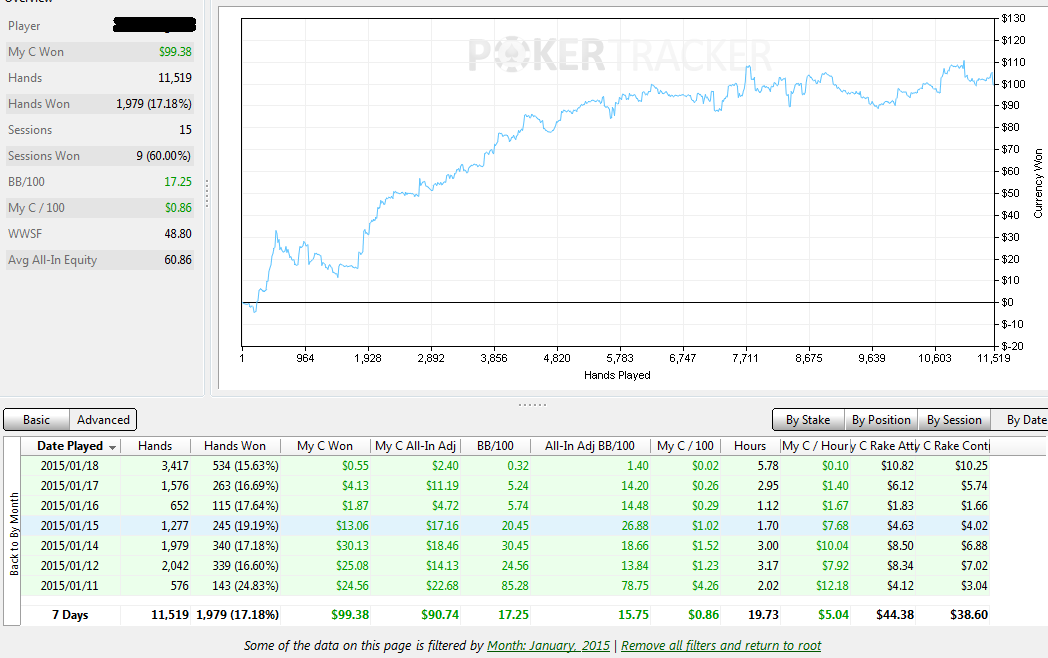The height and width of the screenshot is (658, 1048).
Task: Sort by the My C Won column header
Action: (325, 446)
